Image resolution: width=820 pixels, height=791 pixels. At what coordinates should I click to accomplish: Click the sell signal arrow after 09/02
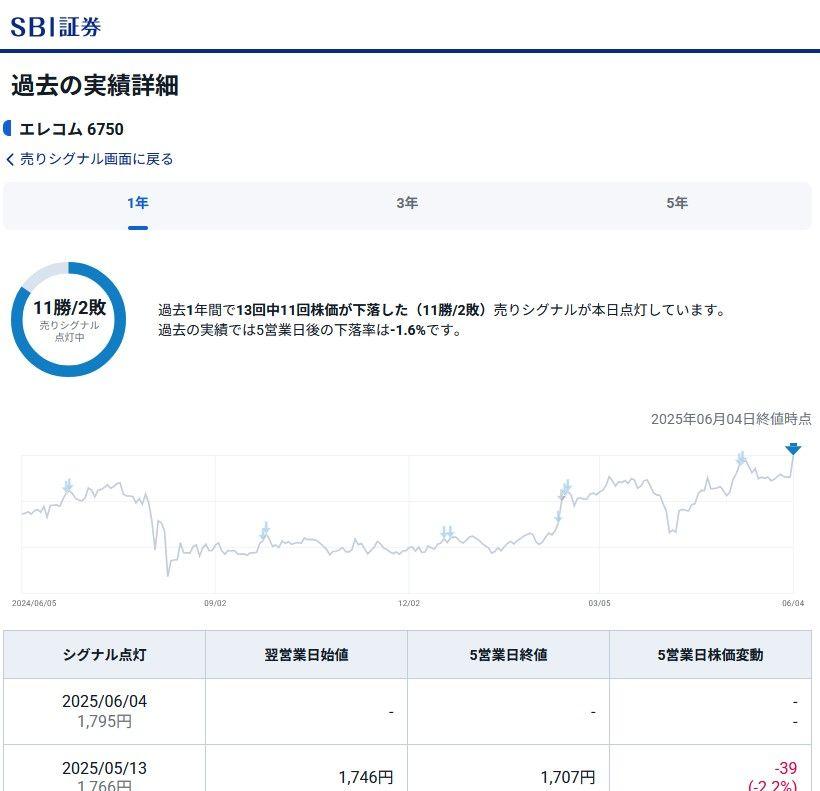click(x=265, y=530)
